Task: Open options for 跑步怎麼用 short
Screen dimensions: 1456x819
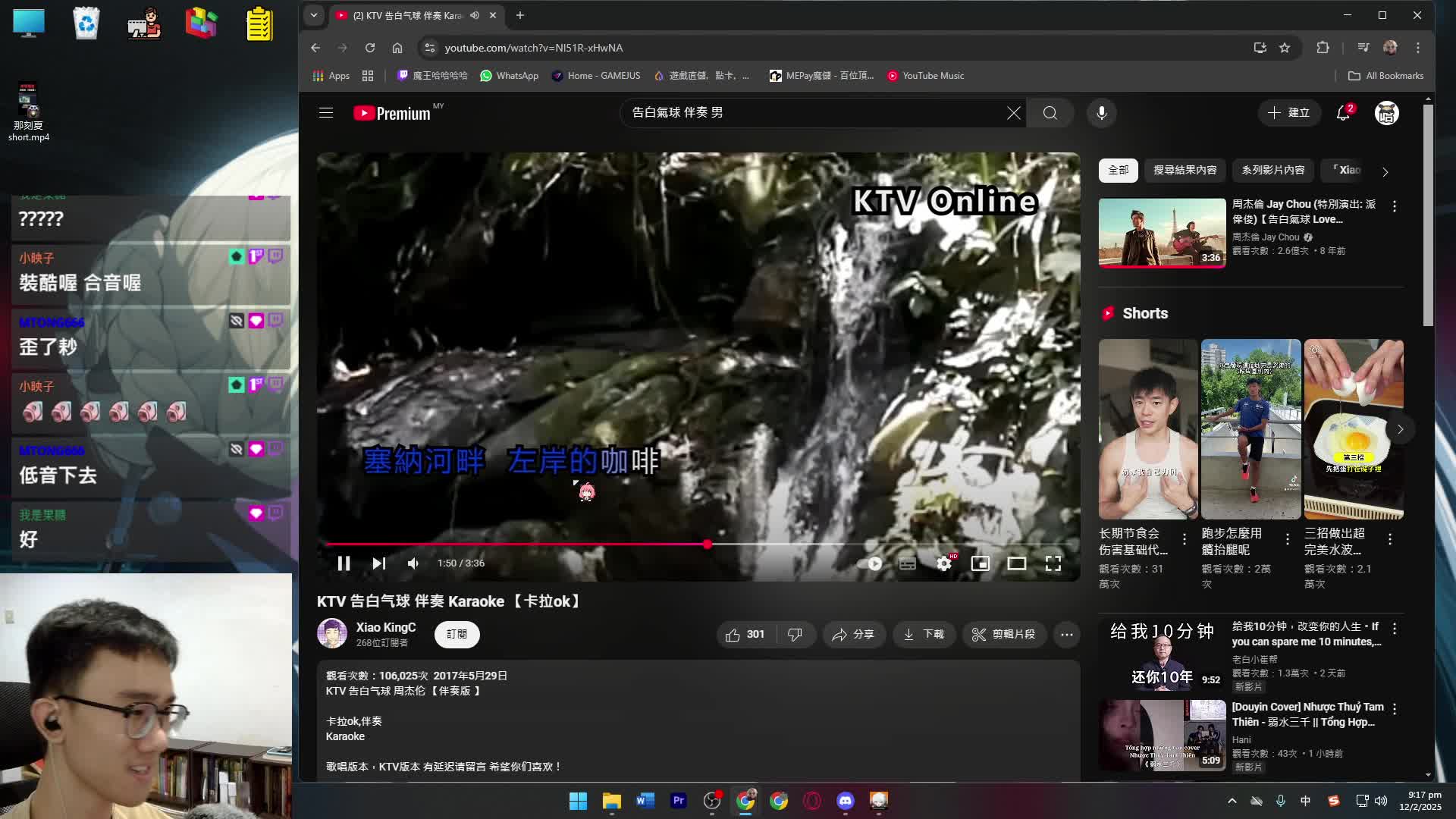Action: 1288,539
